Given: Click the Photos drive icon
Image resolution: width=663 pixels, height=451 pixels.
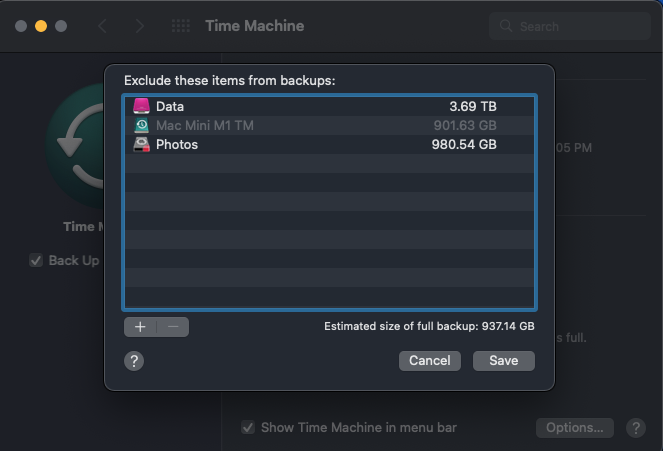Looking at the screenshot, I should [x=142, y=145].
